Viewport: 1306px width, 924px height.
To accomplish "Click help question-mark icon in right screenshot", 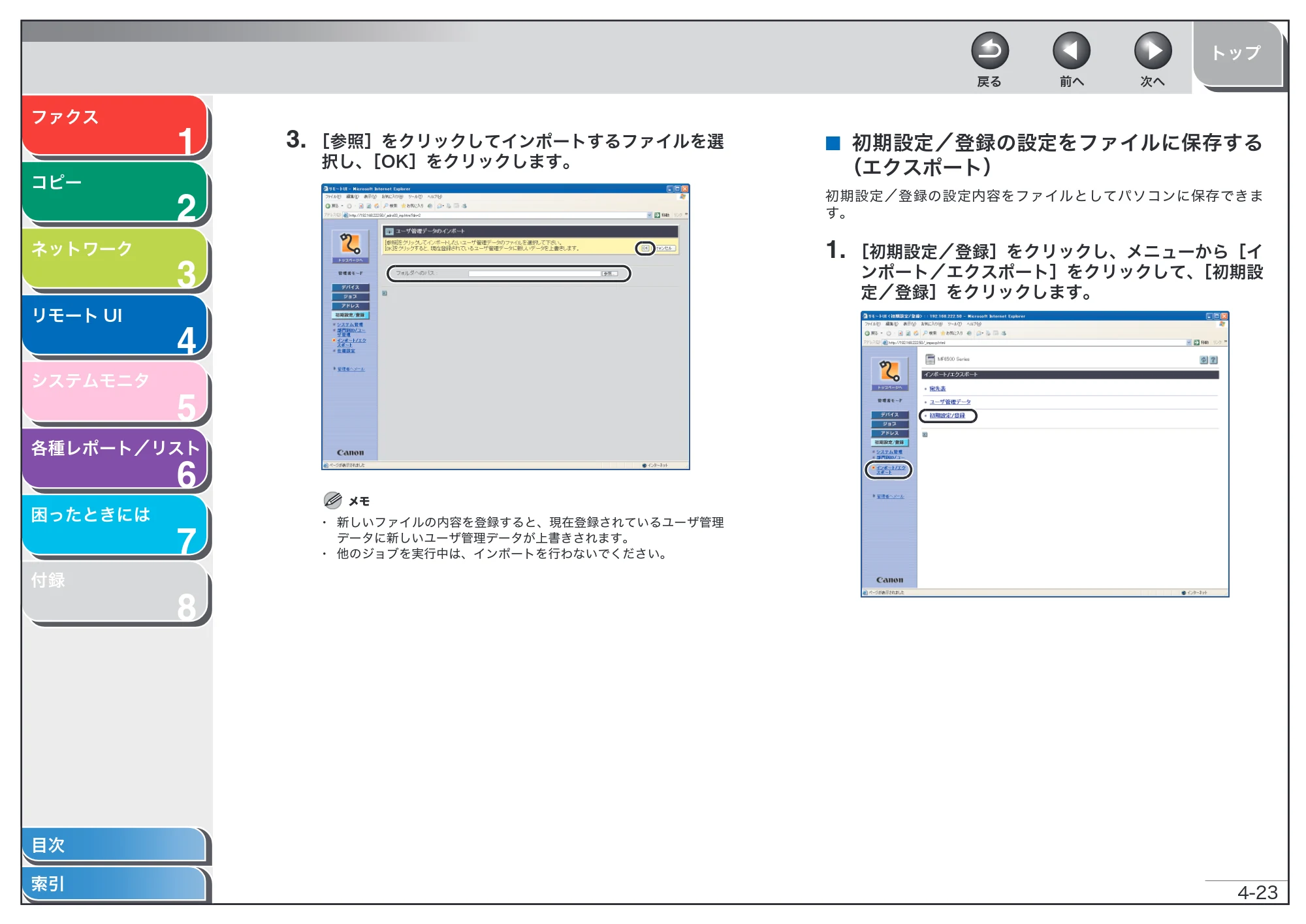I will tap(1213, 360).
